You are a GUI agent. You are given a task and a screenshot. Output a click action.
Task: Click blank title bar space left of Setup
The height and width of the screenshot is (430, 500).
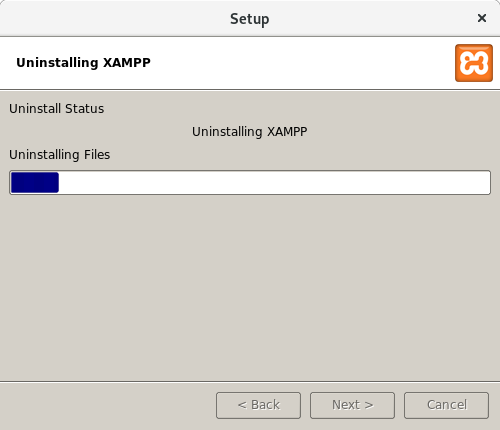tap(113, 18)
